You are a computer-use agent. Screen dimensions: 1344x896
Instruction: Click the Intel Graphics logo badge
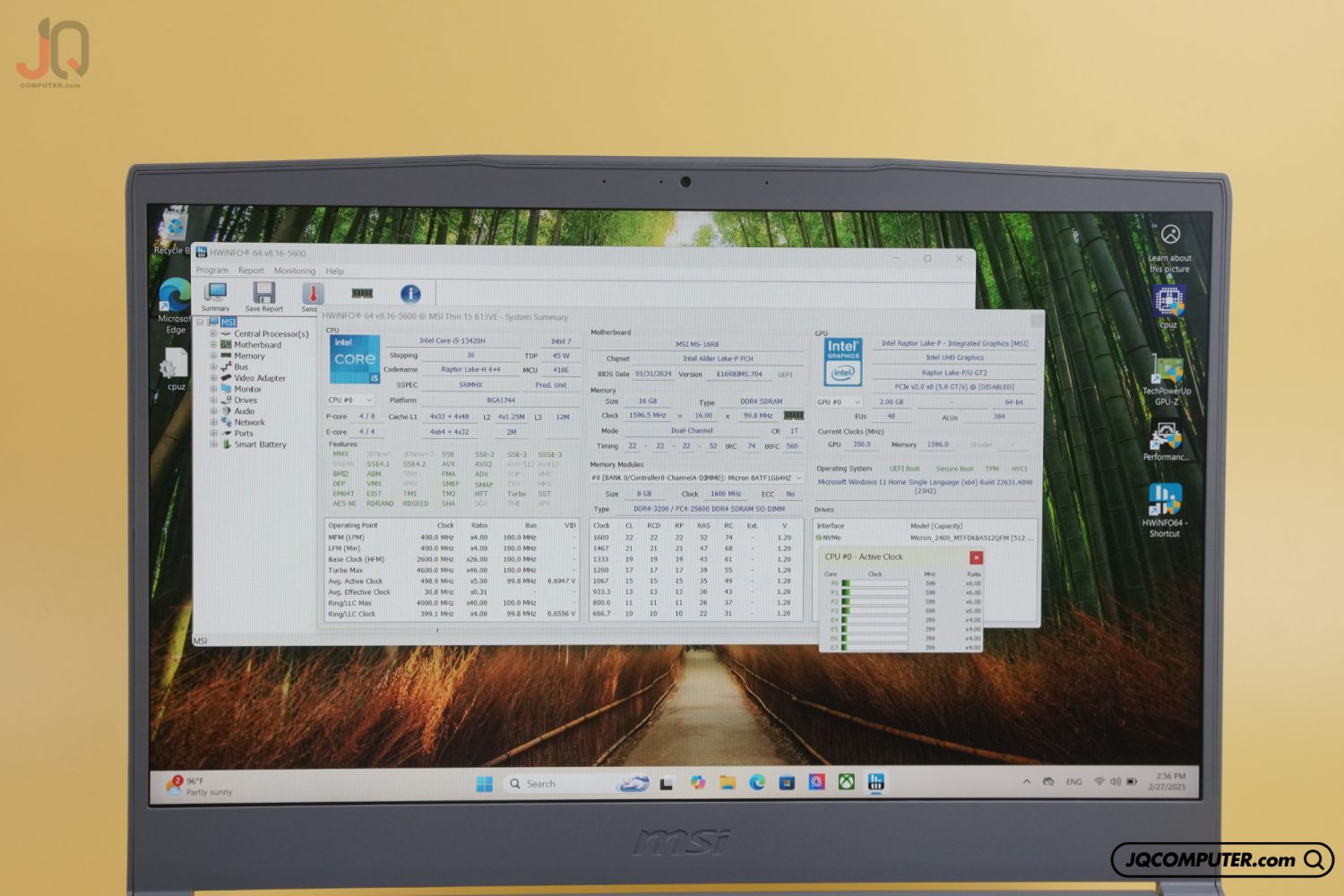(842, 361)
